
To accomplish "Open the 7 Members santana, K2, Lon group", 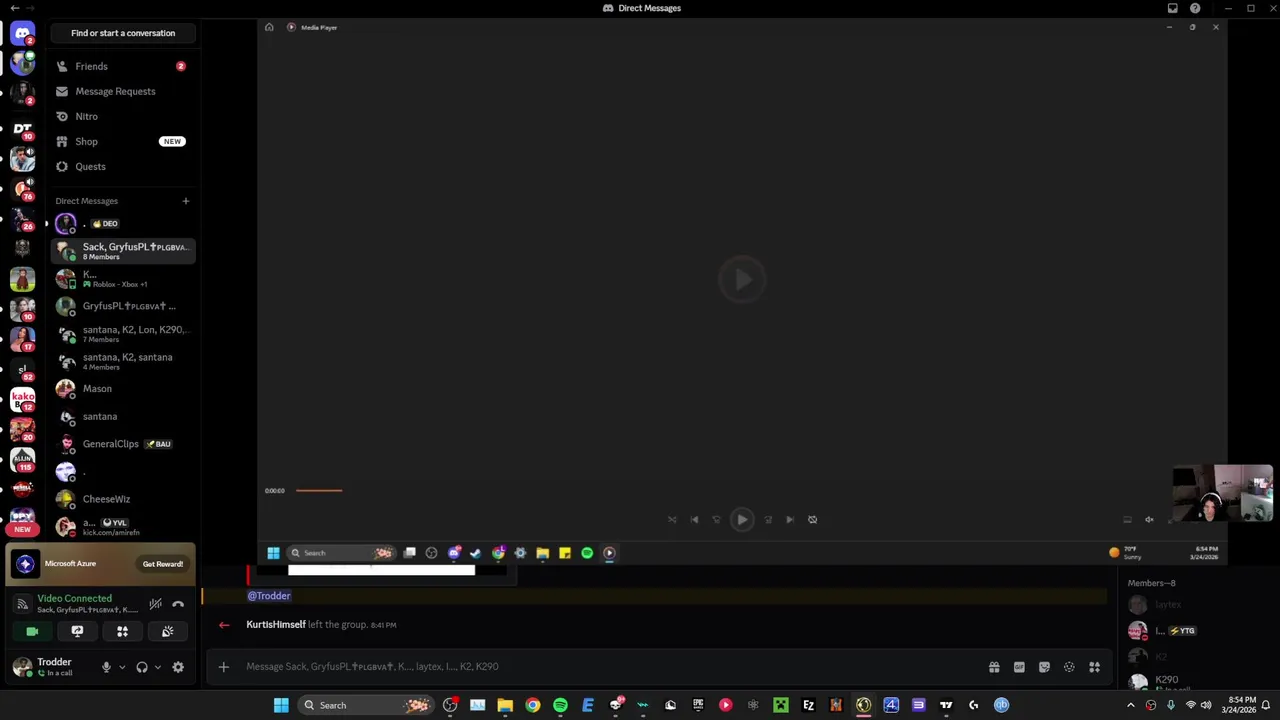I will click(x=122, y=334).
